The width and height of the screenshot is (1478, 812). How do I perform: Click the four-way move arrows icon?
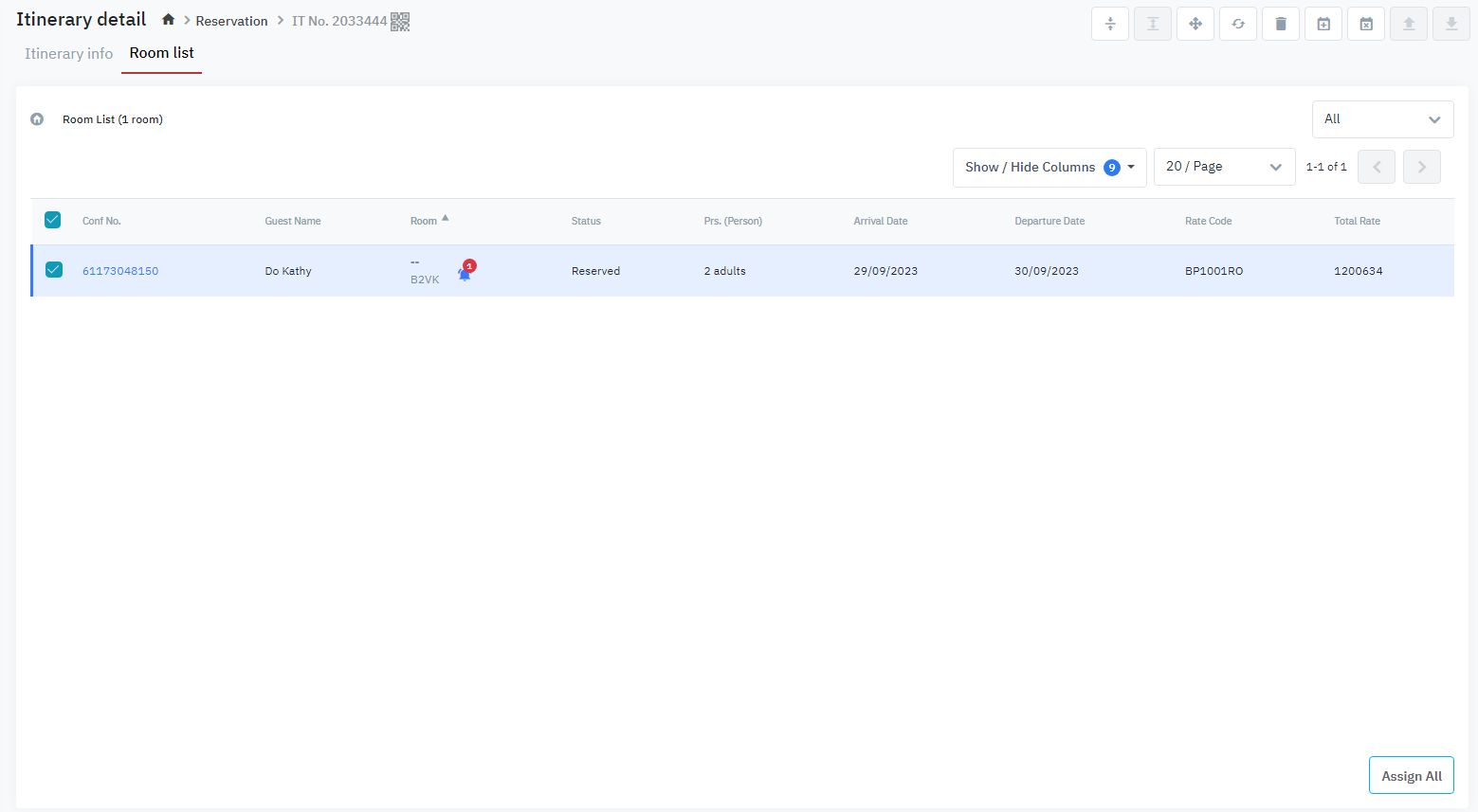tap(1195, 24)
